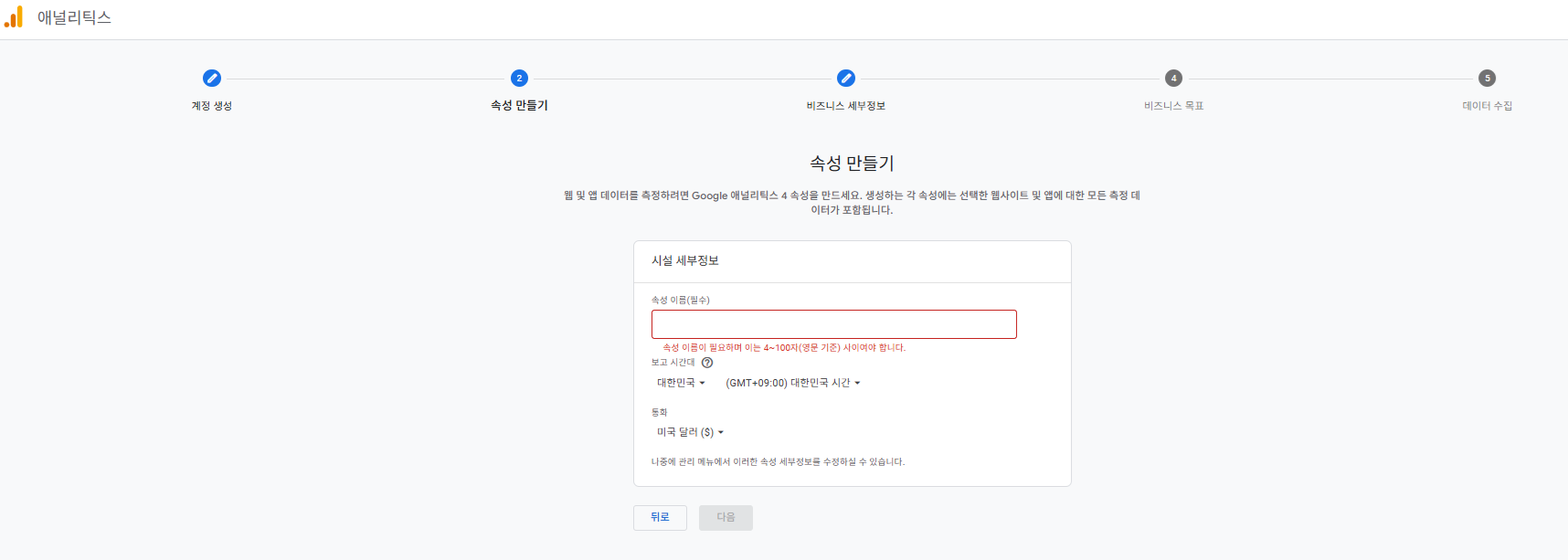1568x560 pixels.
Task: Click the 시설 세부정보 card heading
Action: 685,261
